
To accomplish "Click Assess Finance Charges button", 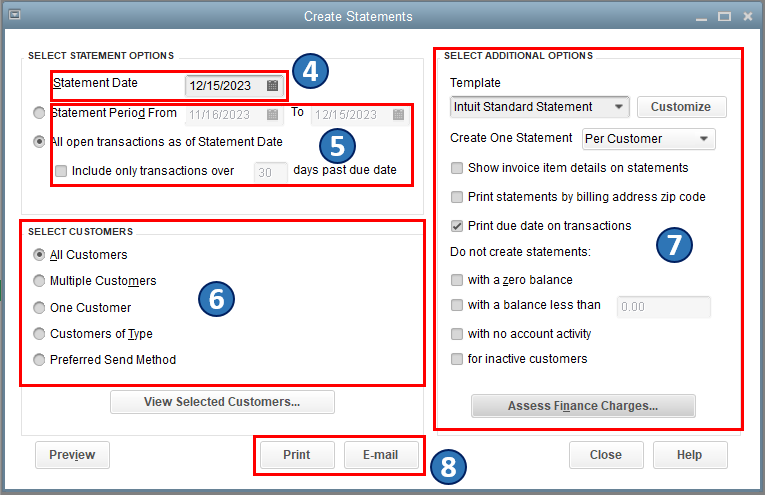I will (x=583, y=406).
